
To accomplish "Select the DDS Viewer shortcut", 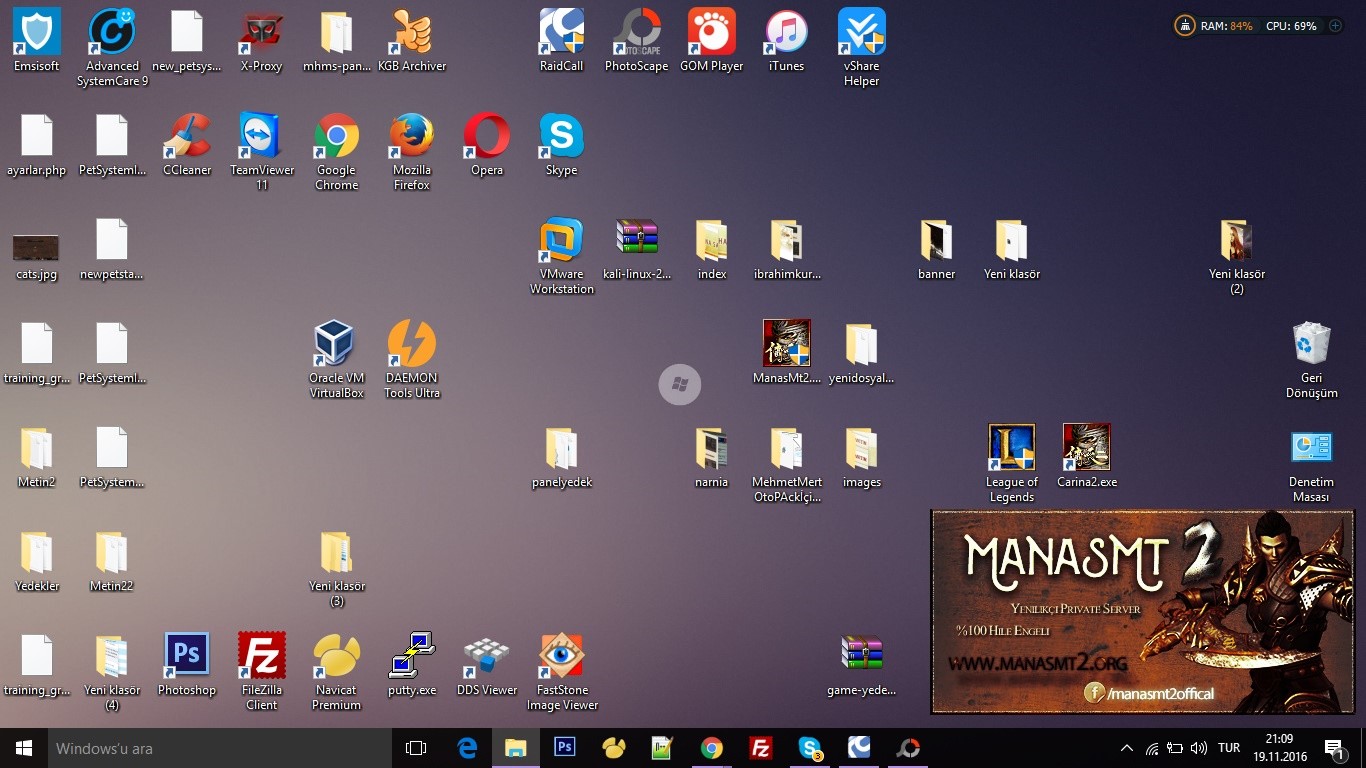I will click(x=487, y=664).
